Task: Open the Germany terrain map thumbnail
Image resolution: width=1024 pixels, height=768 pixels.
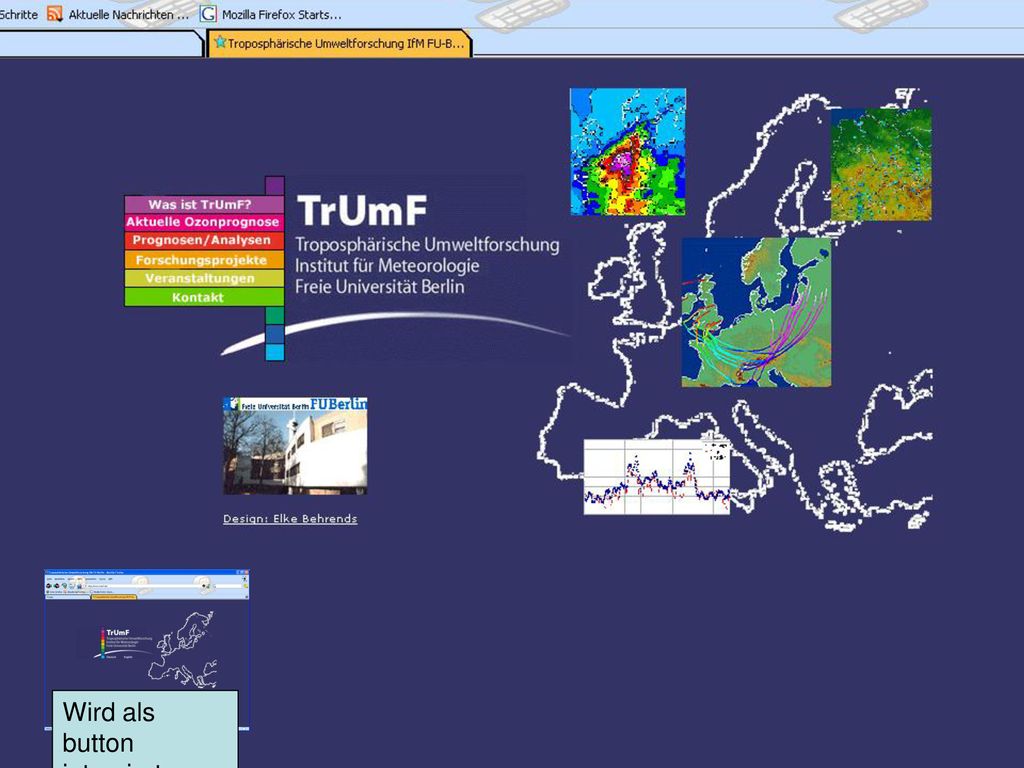Action: 881,165
